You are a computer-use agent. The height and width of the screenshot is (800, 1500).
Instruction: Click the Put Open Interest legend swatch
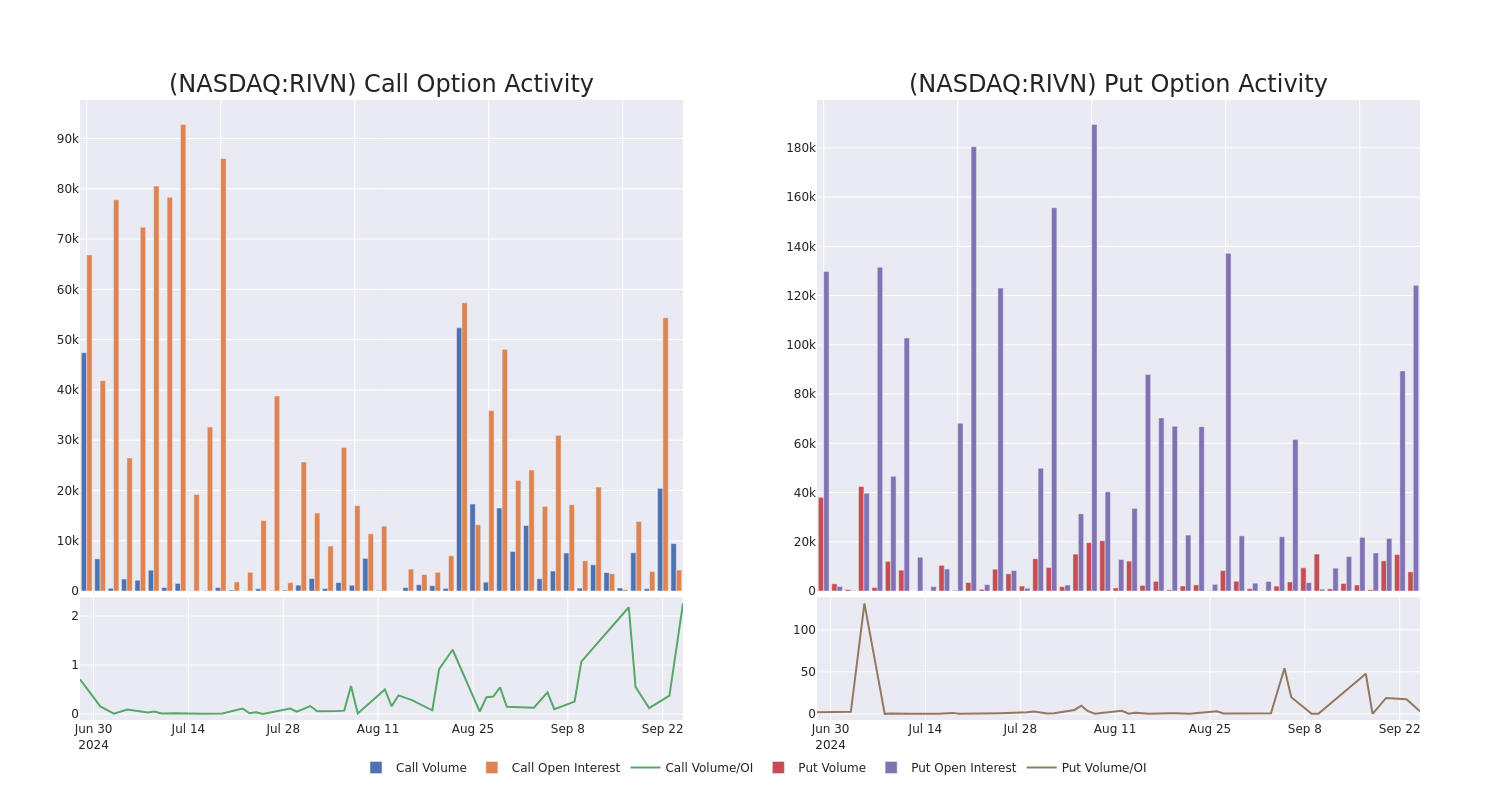891,768
